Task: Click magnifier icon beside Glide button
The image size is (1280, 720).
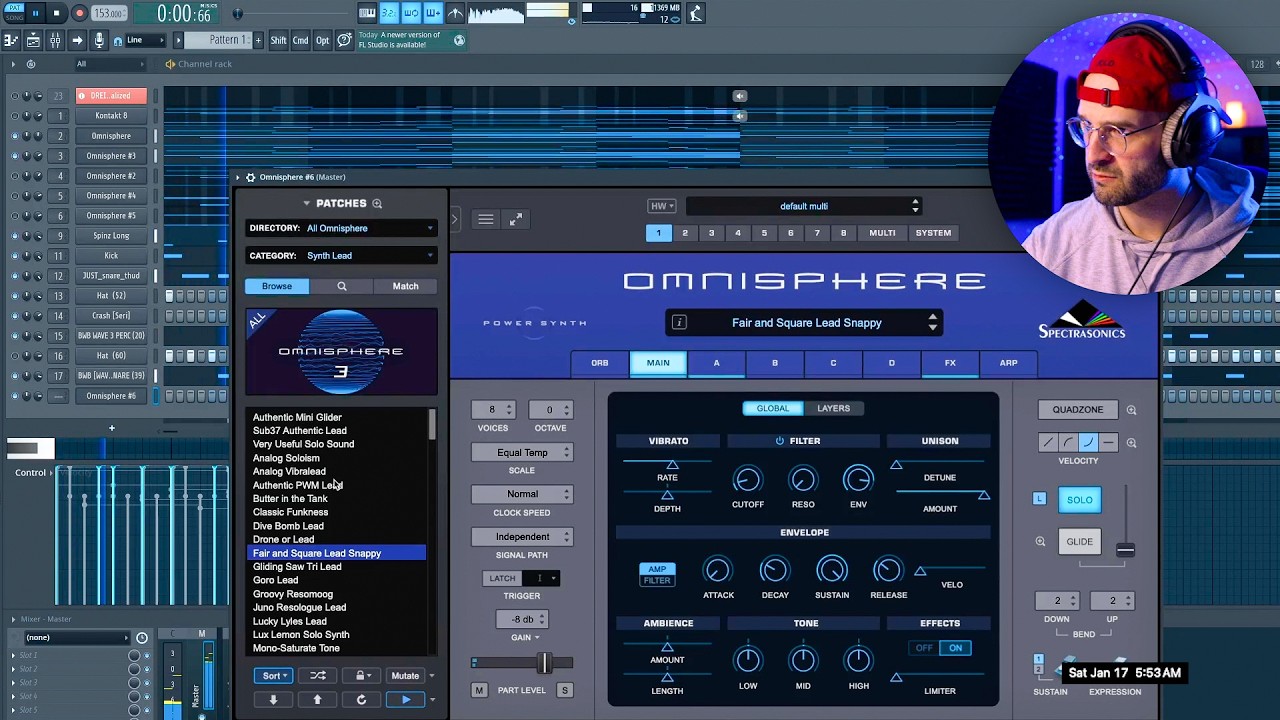Action: point(1040,542)
